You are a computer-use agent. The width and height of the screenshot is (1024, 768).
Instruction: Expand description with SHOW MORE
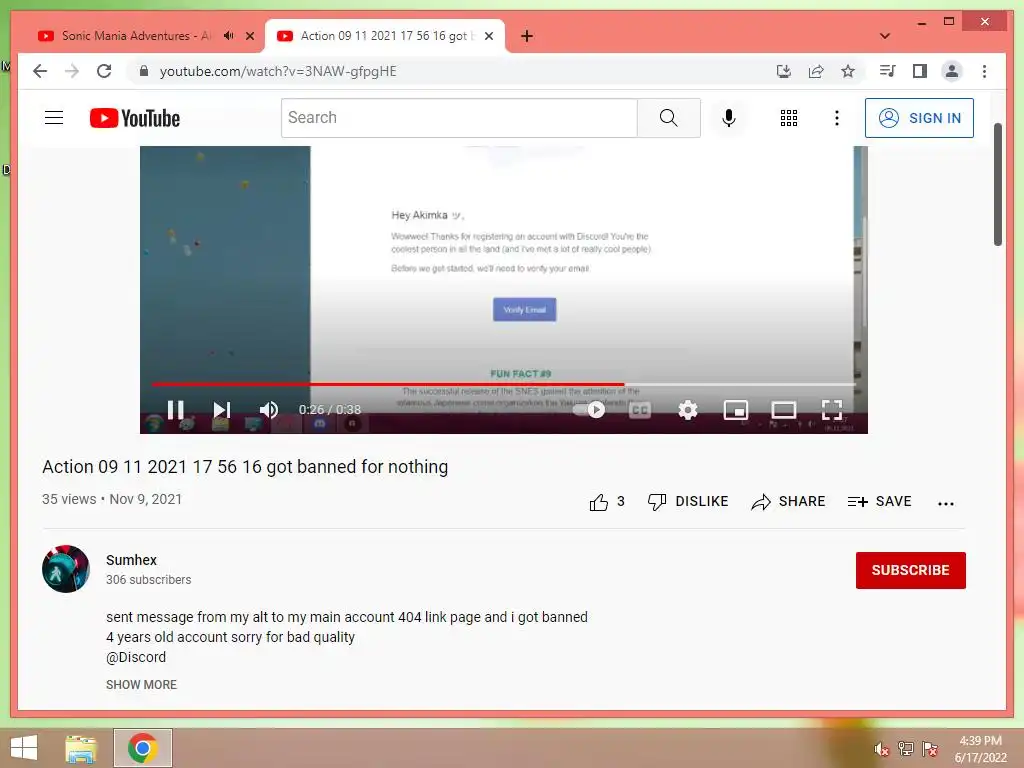pyautogui.click(x=141, y=684)
